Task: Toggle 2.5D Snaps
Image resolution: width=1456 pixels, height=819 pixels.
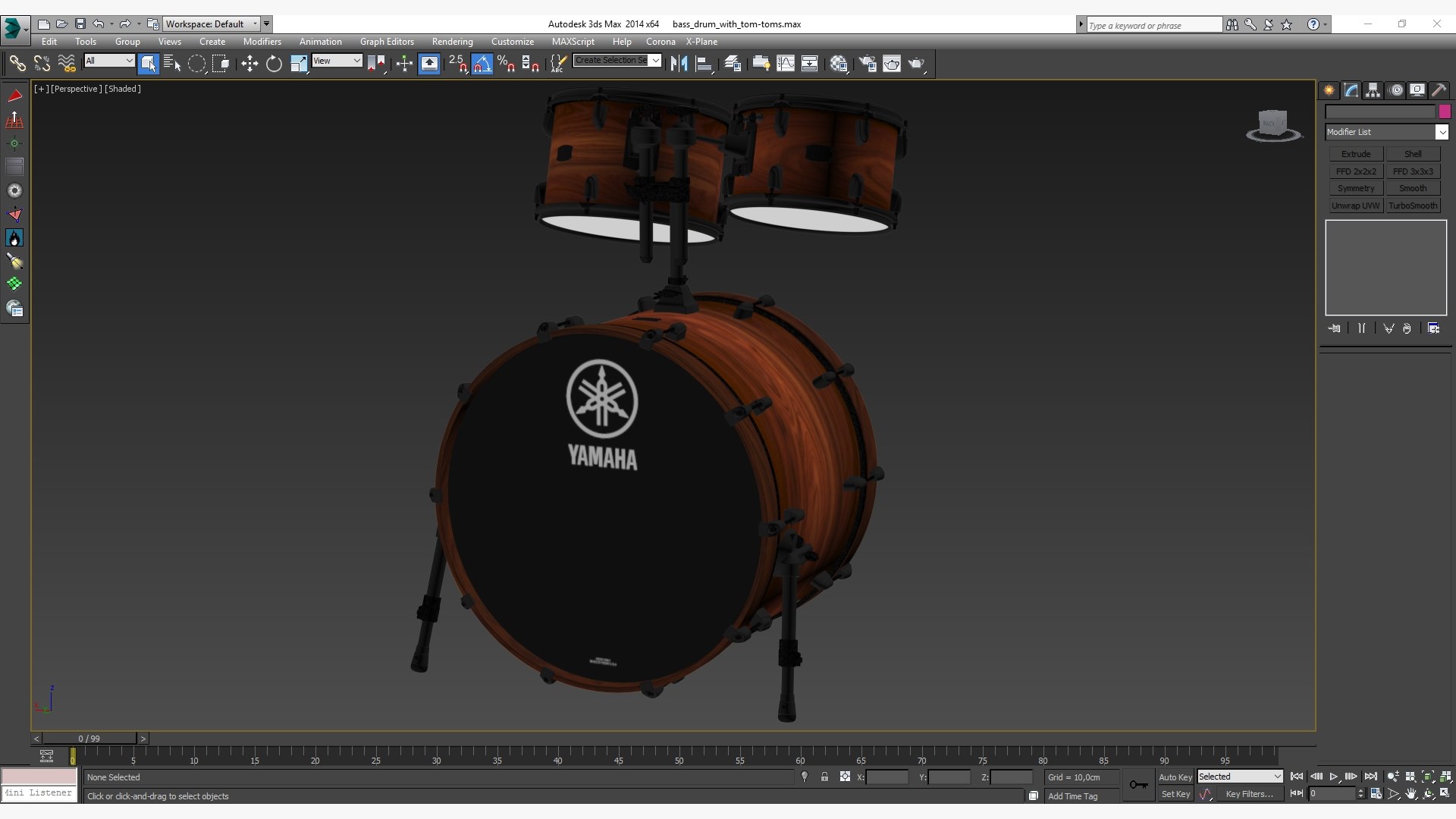Action: [x=457, y=64]
